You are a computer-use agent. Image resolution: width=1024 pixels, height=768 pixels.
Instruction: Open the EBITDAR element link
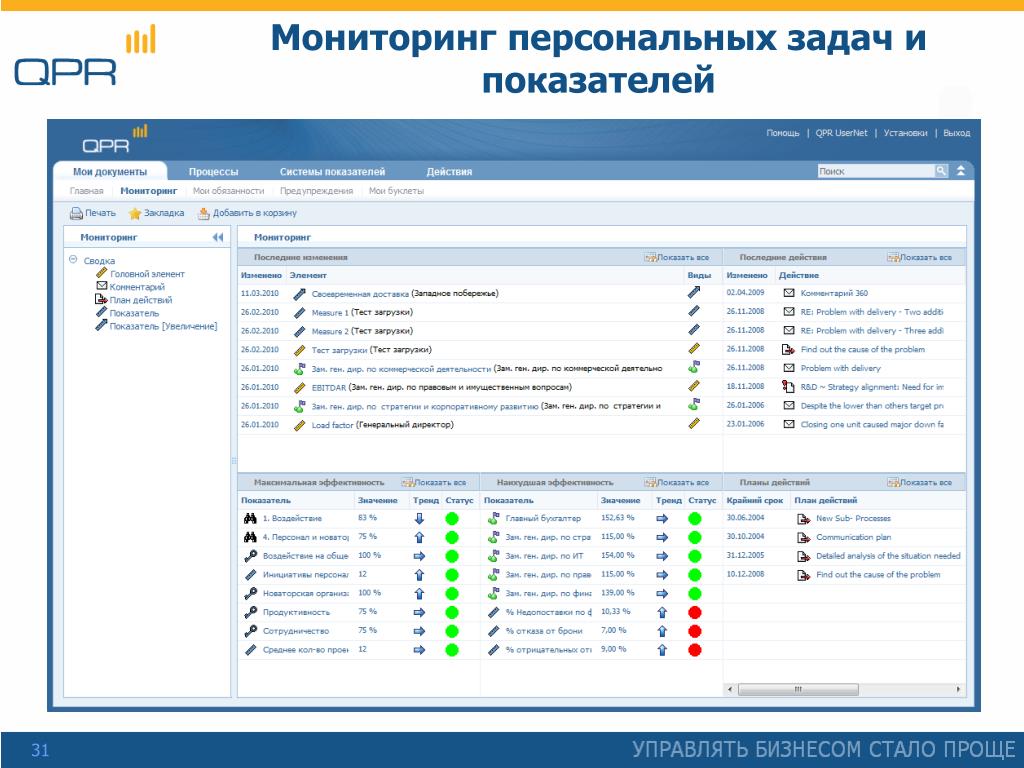pos(328,387)
